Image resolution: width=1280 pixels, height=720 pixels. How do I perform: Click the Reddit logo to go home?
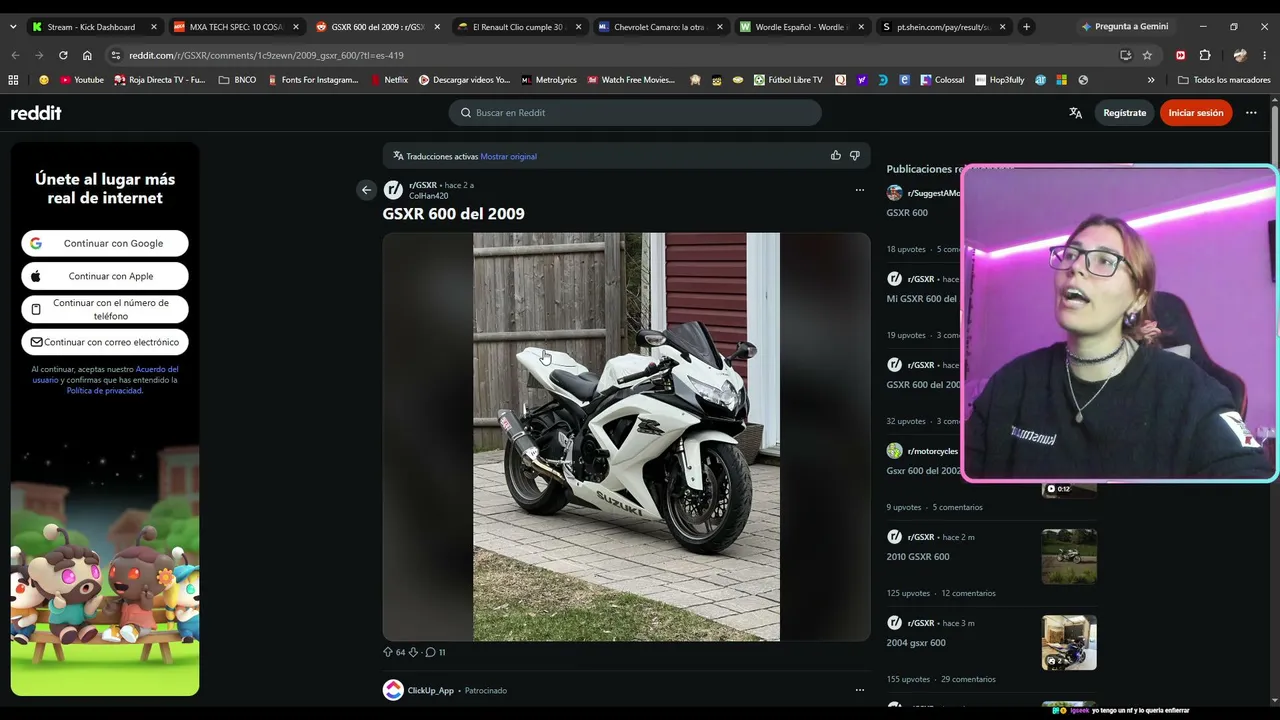pyautogui.click(x=36, y=113)
